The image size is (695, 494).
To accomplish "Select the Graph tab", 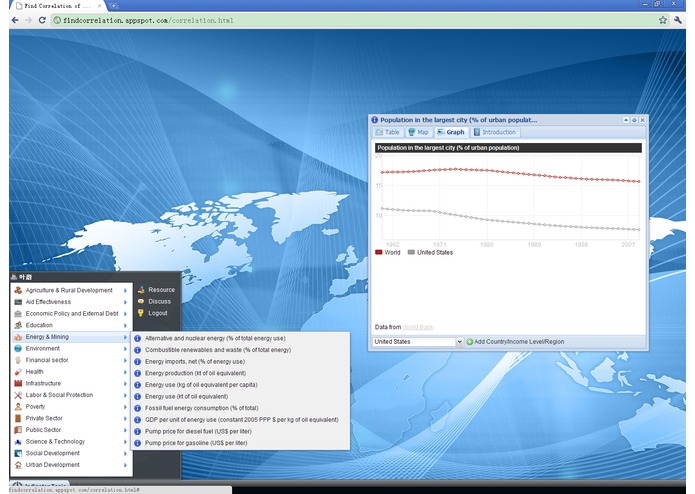I will click(451, 132).
